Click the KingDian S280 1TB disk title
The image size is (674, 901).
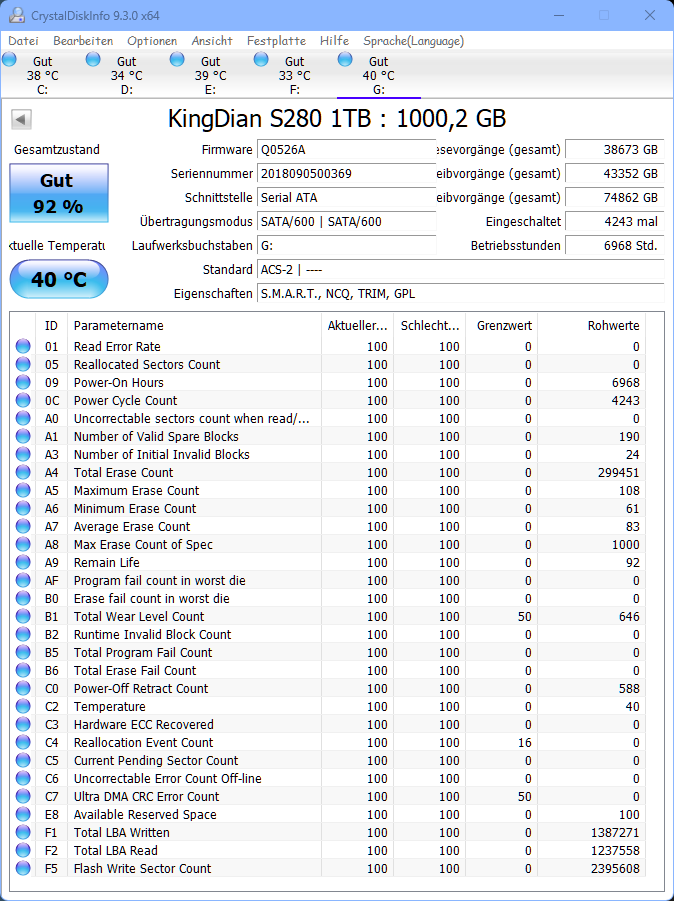click(337, 119)
